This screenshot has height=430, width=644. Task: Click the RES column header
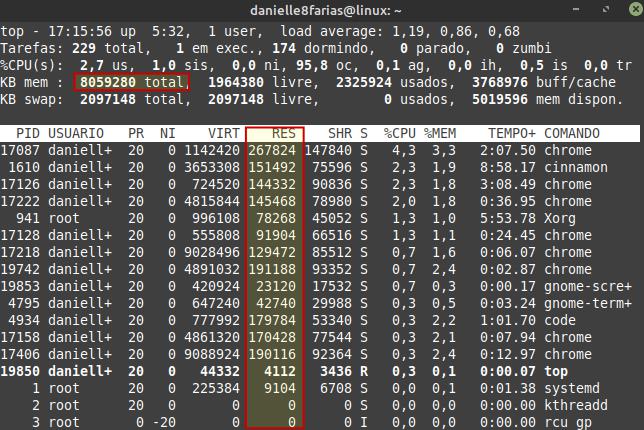coord(283,133)
